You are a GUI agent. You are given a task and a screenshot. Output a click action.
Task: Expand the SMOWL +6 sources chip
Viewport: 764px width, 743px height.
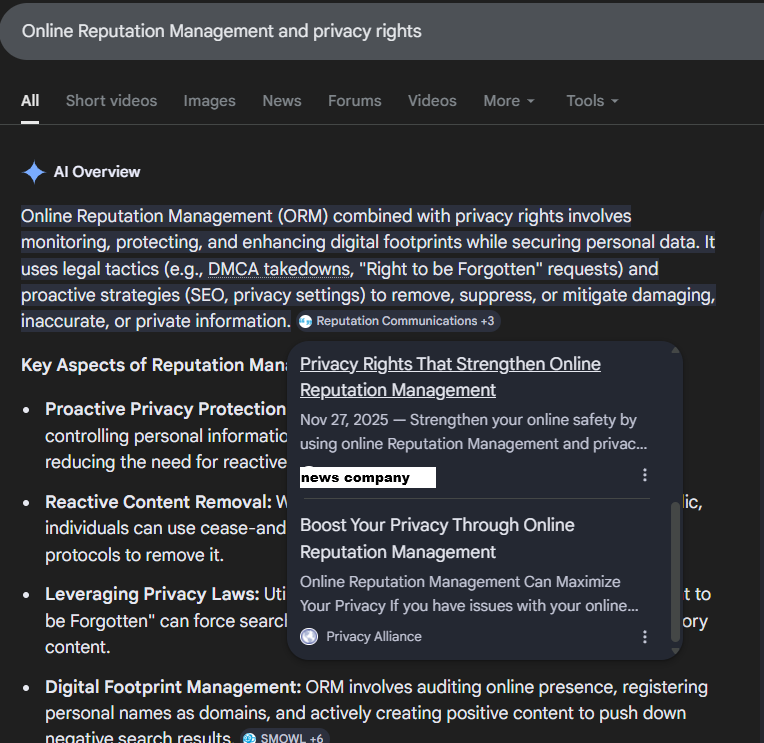[x=286, y=738]
